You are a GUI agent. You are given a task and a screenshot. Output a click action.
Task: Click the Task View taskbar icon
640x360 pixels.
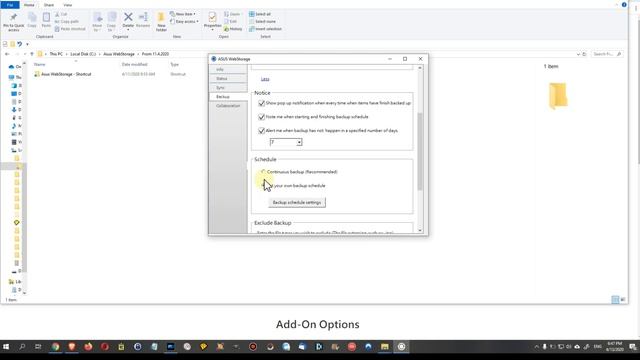tap(38, 347)
